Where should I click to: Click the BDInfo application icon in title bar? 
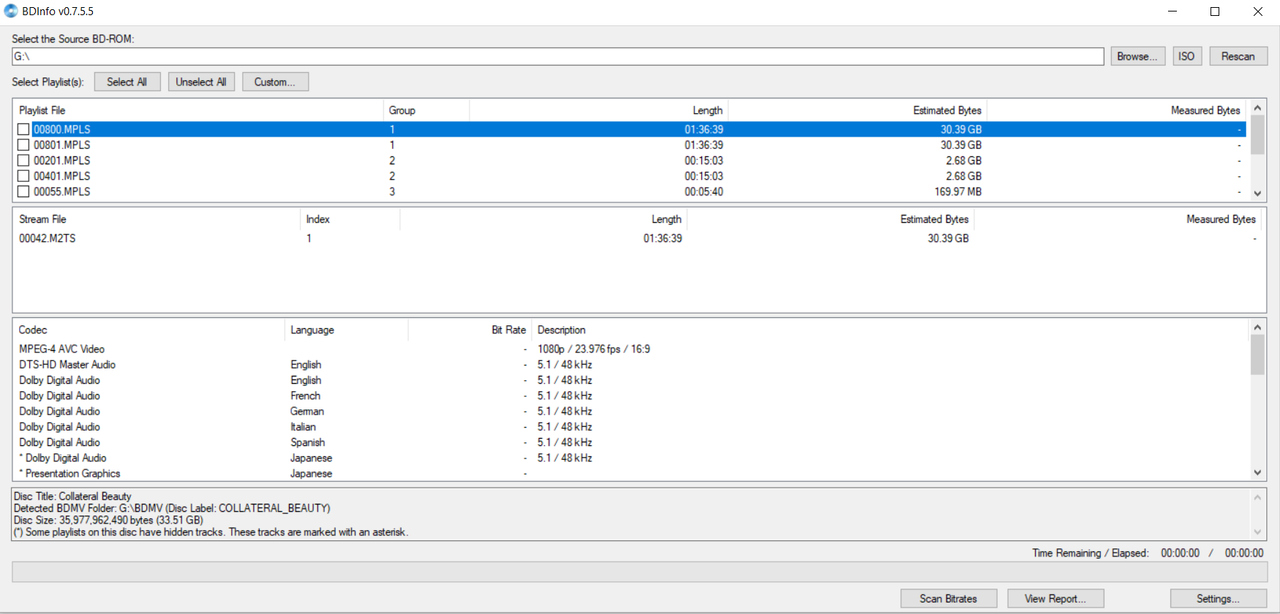click(x=12, y=11)
